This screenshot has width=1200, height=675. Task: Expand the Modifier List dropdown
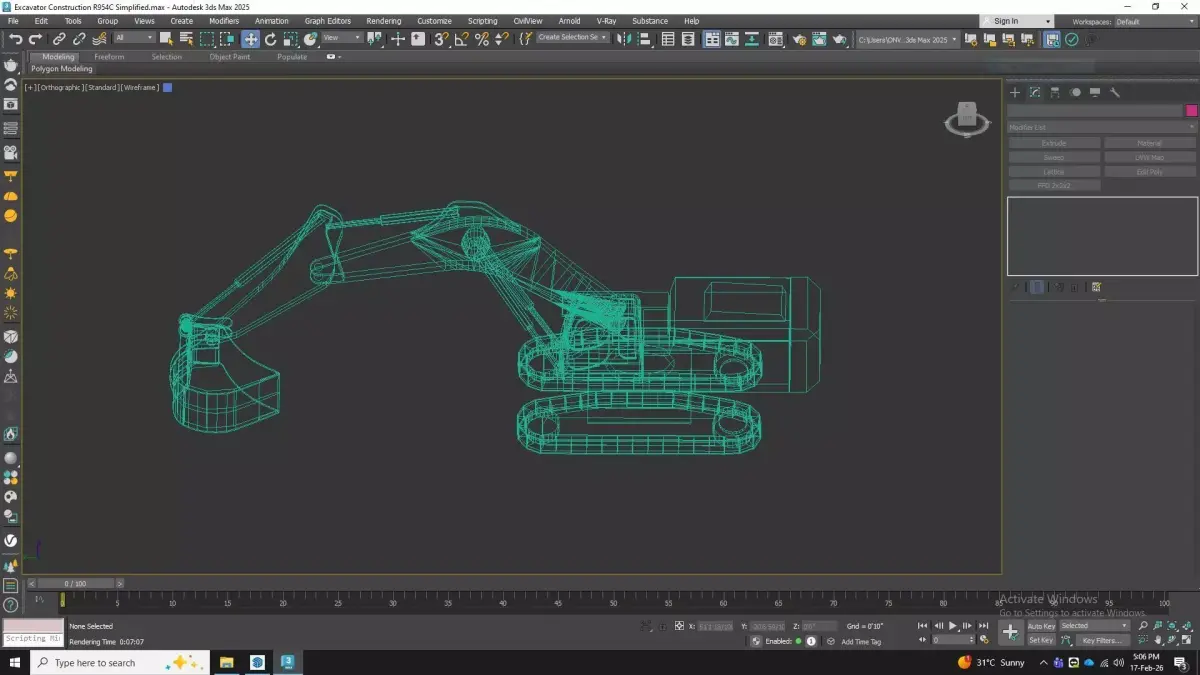(x=1101, y=127)
